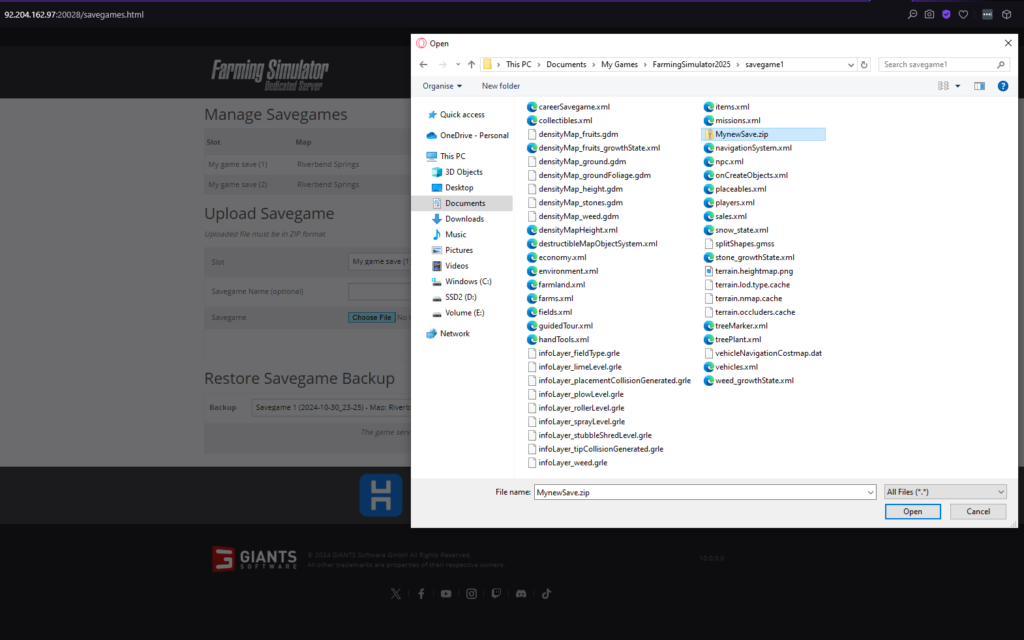
Task: Go up one folder level with the up arrow
Action: coord(471,64)
